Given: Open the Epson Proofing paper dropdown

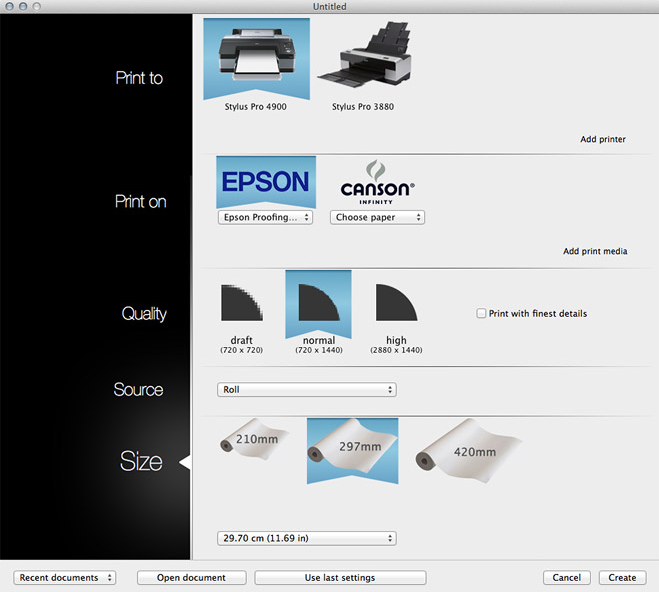Looking at the screenshot, I should [x=266, y=217].
